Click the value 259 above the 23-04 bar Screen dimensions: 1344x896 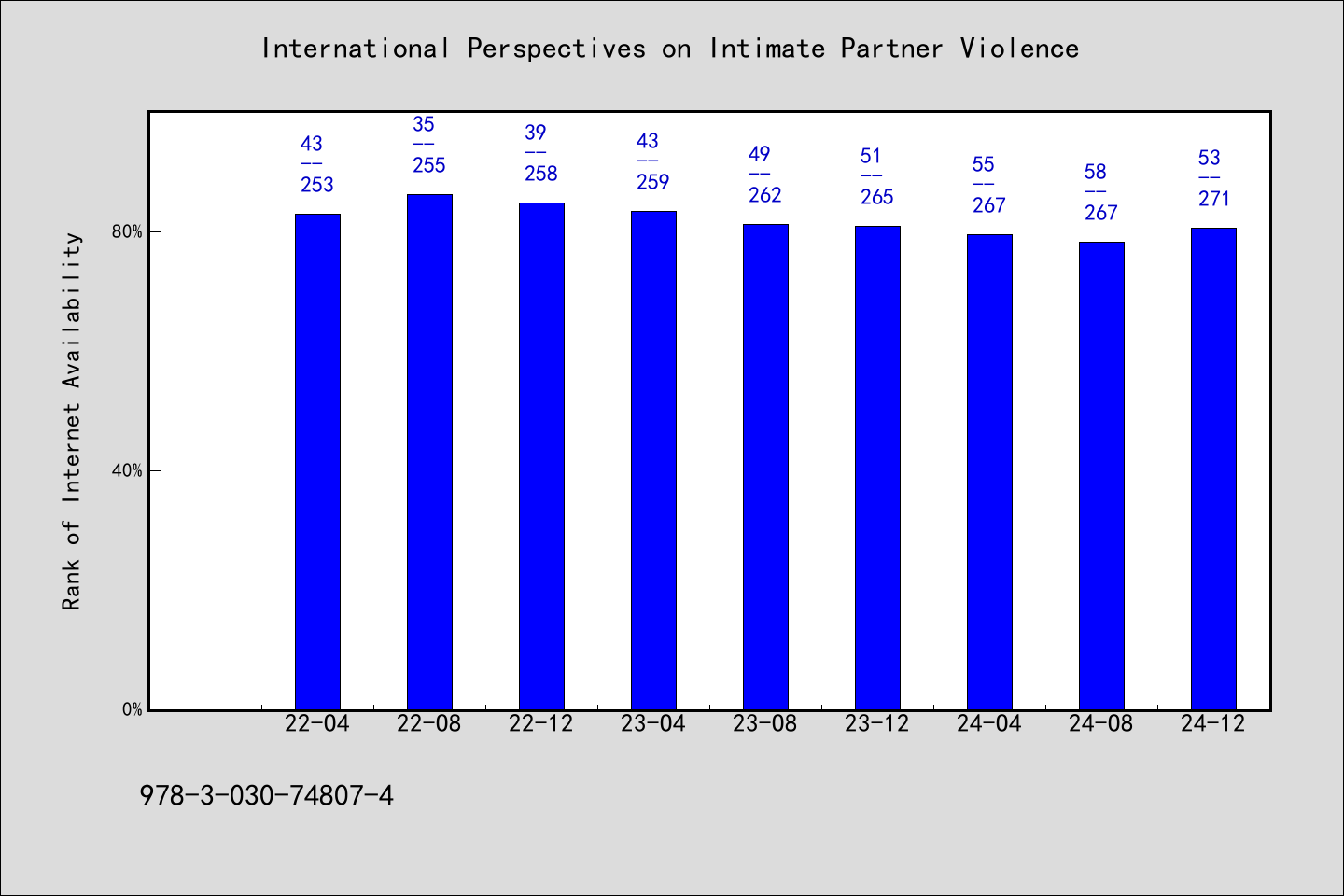pyautogui.click(x=653, y=182)
